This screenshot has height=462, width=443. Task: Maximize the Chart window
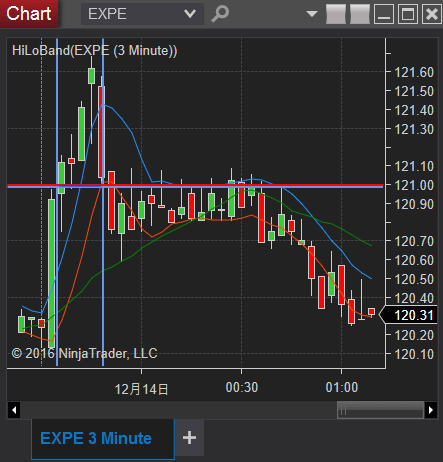pyautogui.click(x=408, y=14)
